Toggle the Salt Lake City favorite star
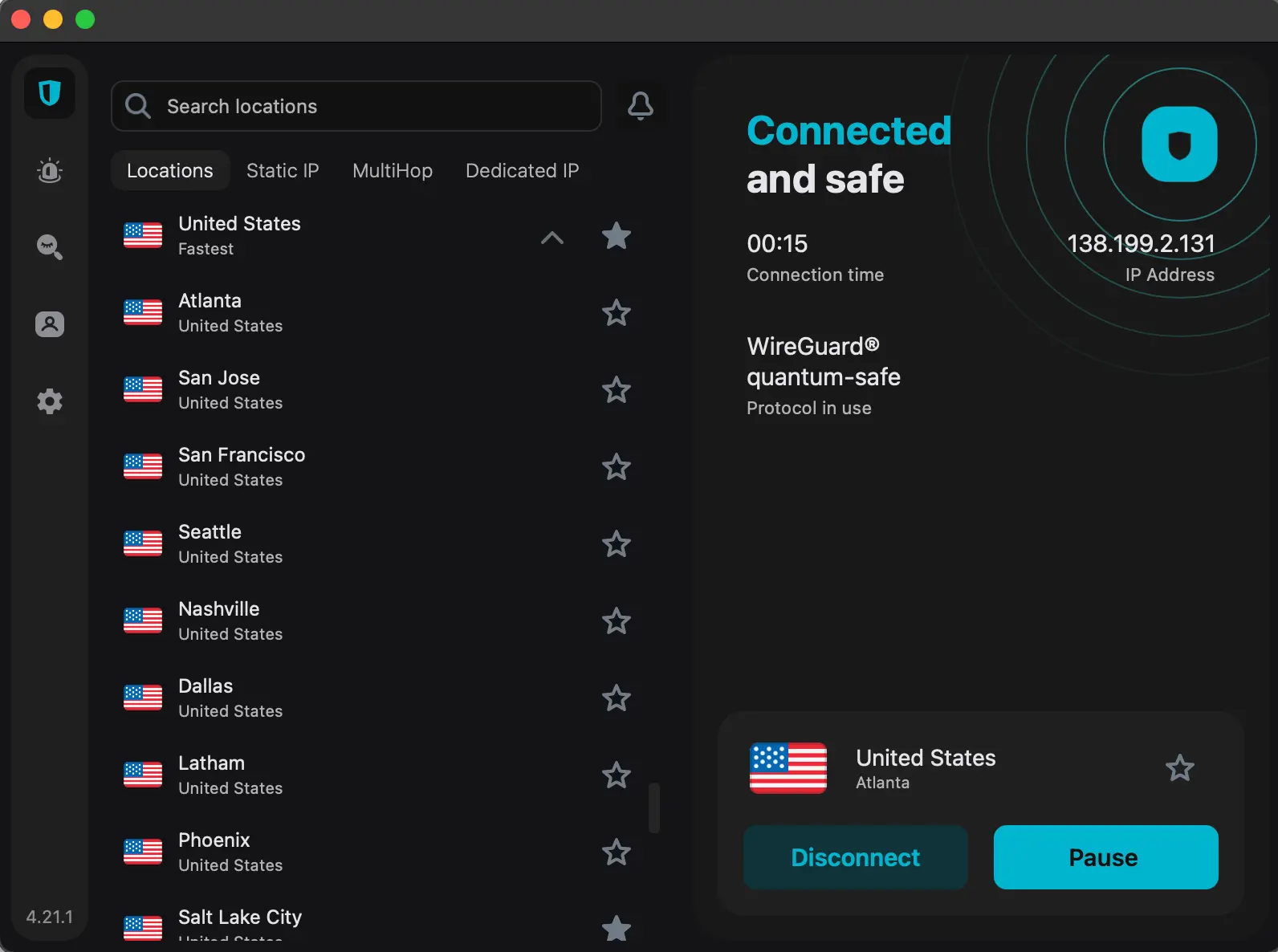 [x=617, y=928]
